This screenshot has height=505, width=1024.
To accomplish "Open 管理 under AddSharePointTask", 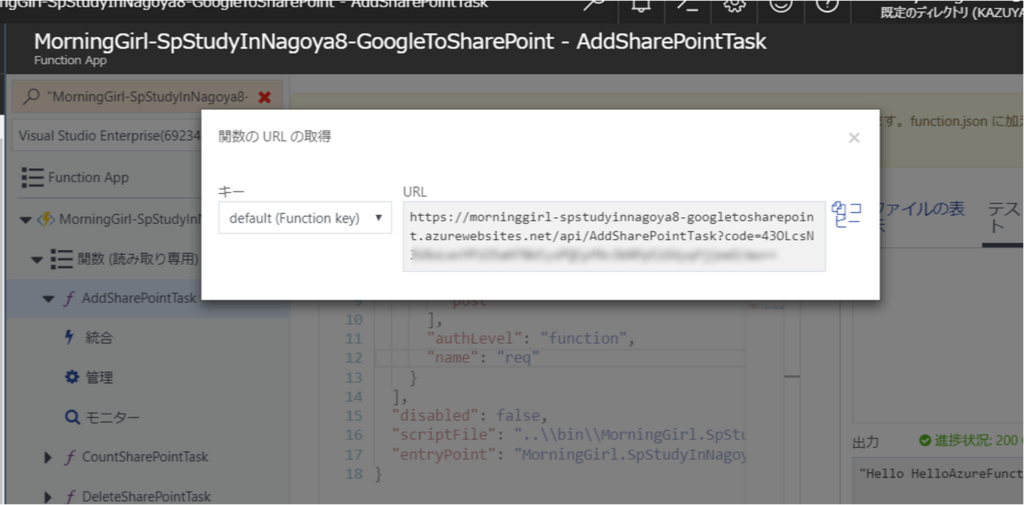I will [x=99, y=378].
